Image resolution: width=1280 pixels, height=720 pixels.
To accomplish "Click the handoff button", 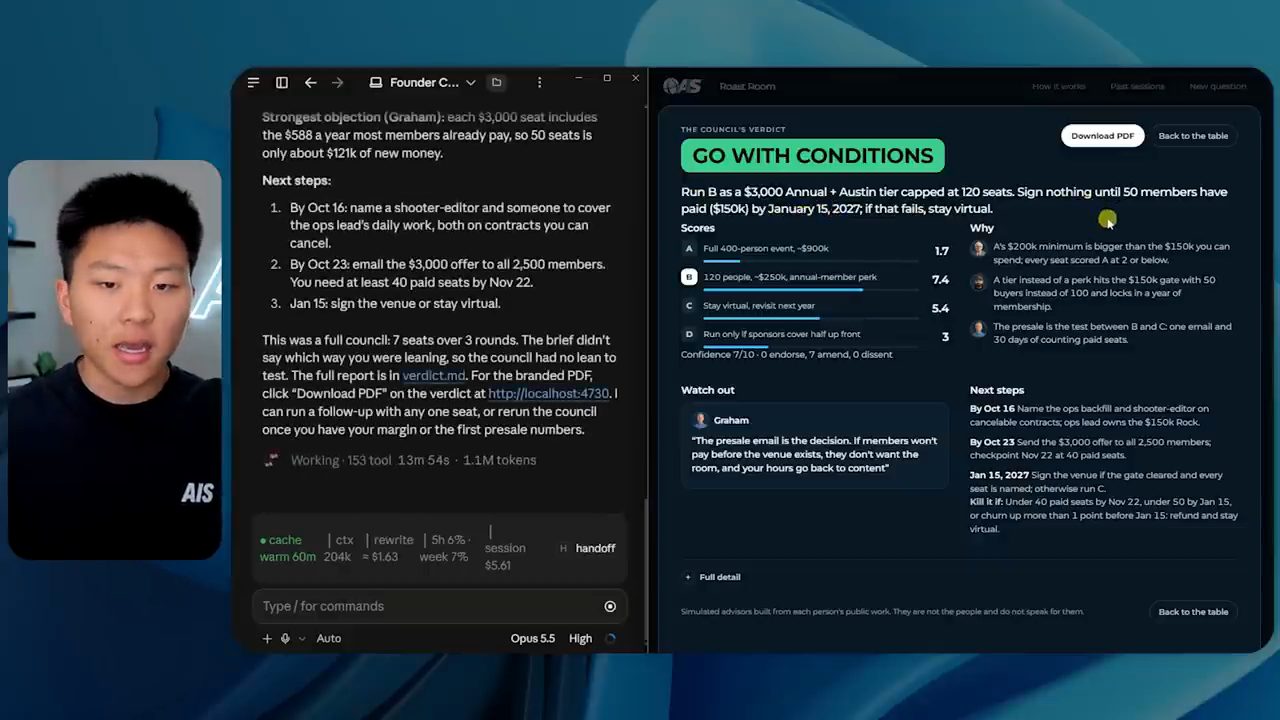I will (587, 548).
